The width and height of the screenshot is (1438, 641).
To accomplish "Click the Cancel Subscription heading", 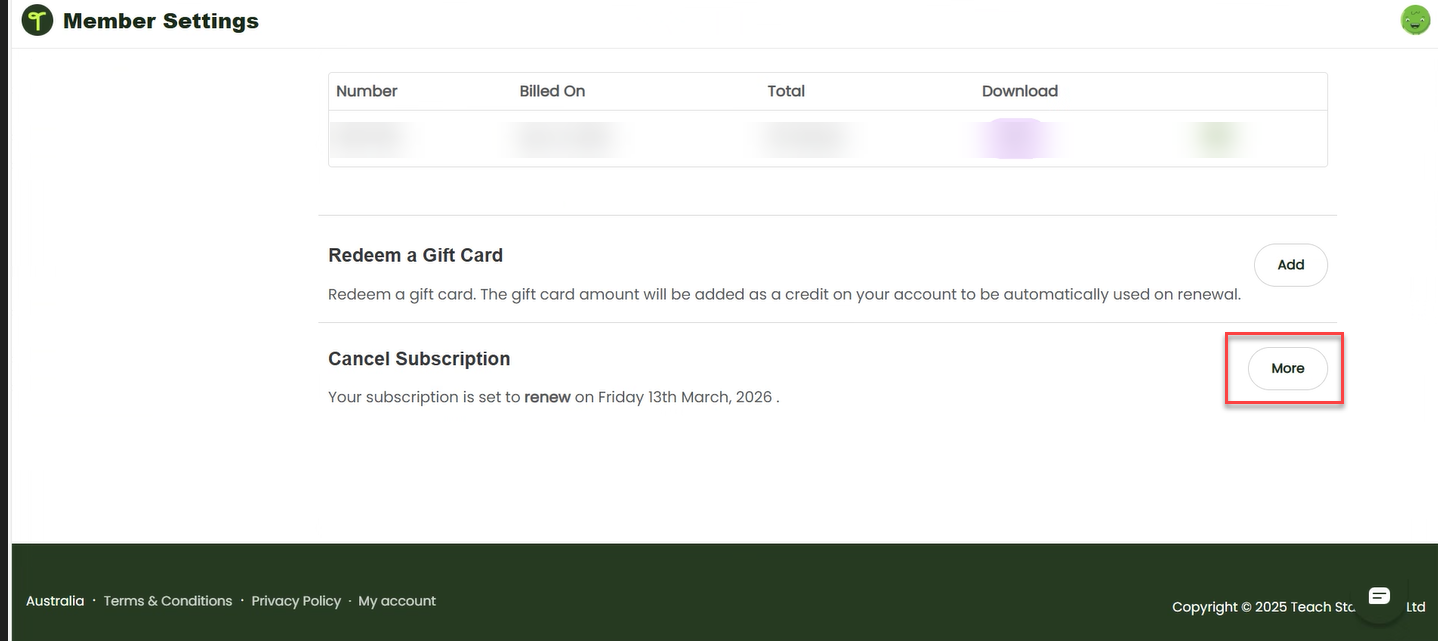I will (x=419, y=359).
